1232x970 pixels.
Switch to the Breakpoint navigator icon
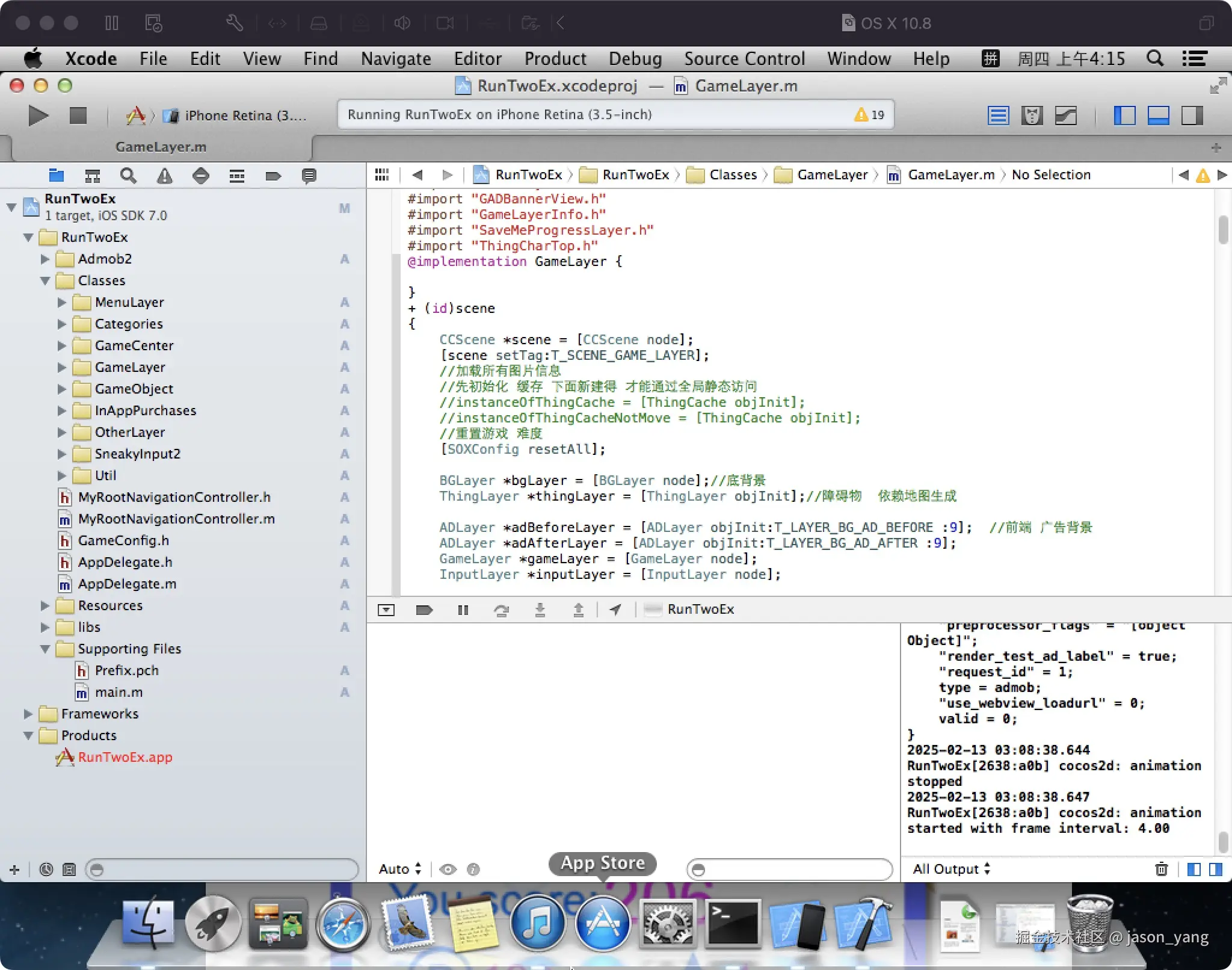click(273, 176)
